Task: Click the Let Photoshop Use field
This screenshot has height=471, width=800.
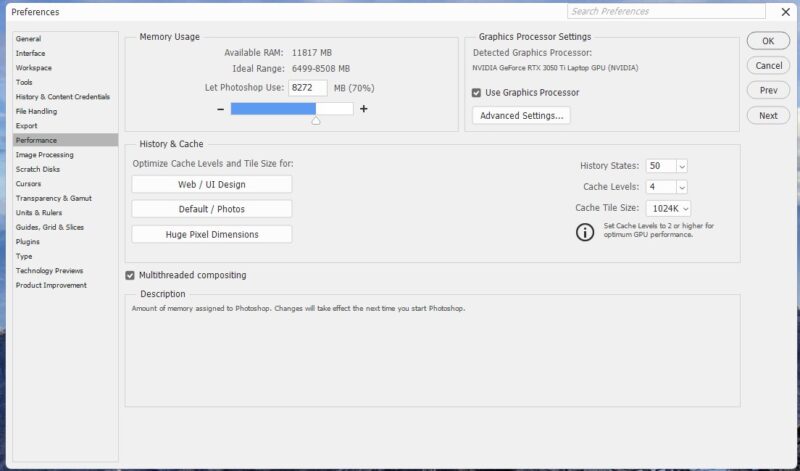Action: (x=308, y=88)
